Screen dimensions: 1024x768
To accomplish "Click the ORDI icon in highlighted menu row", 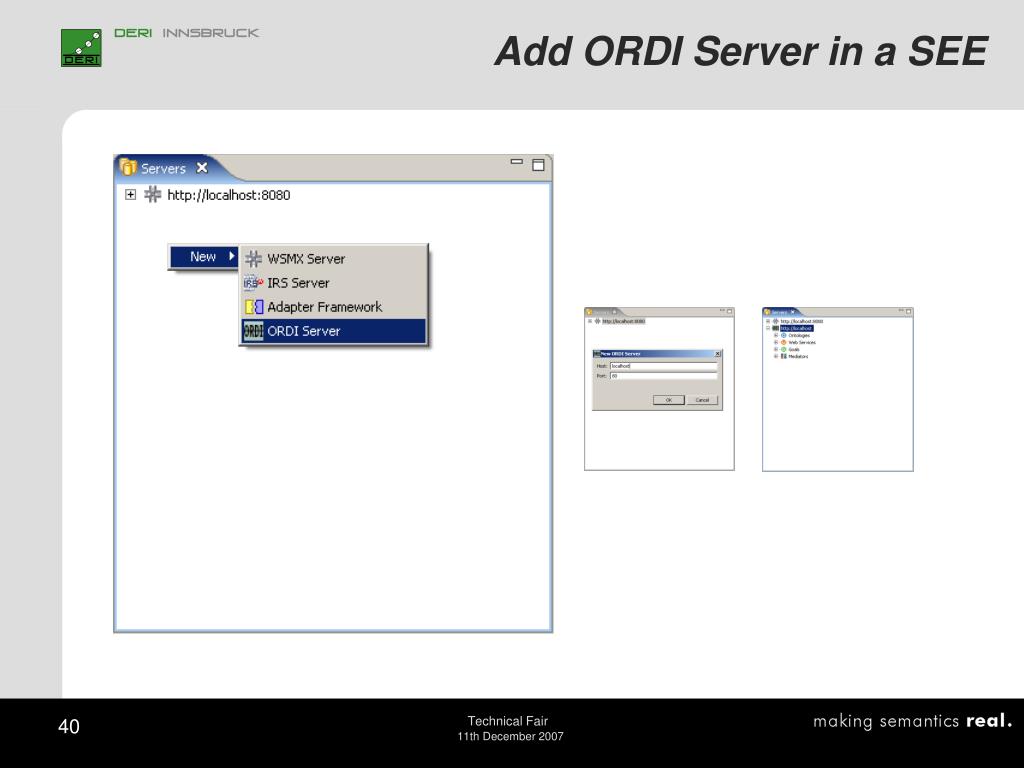I will pyautogui.click(x=253, y=331).
